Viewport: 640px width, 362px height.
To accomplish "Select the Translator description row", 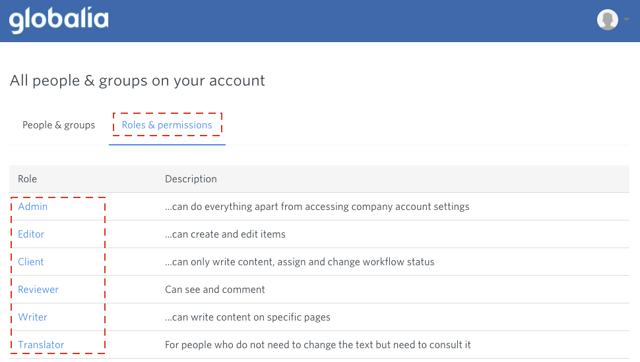I will click(x=318, y=345).
